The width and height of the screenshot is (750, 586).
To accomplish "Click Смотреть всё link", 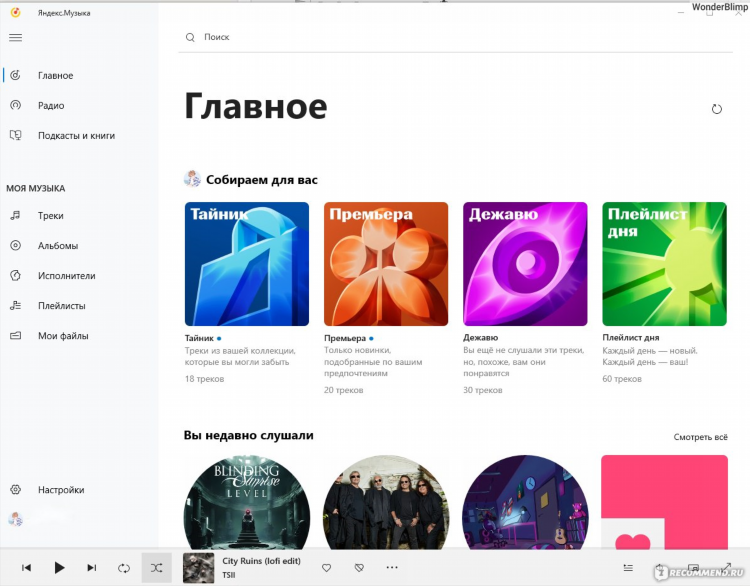I will point(700,437).
